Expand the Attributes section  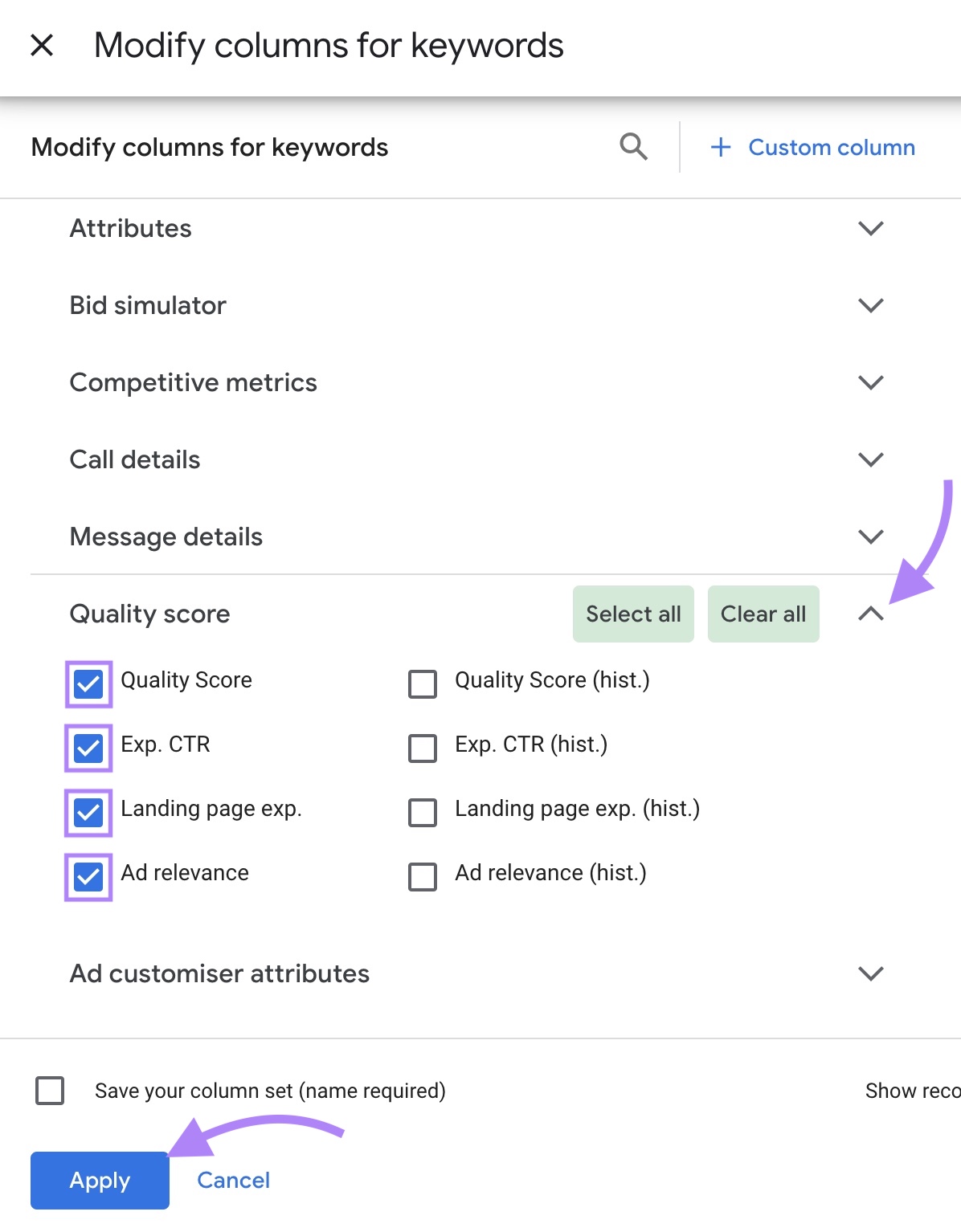pyautogui.click(x=870, y=228)
